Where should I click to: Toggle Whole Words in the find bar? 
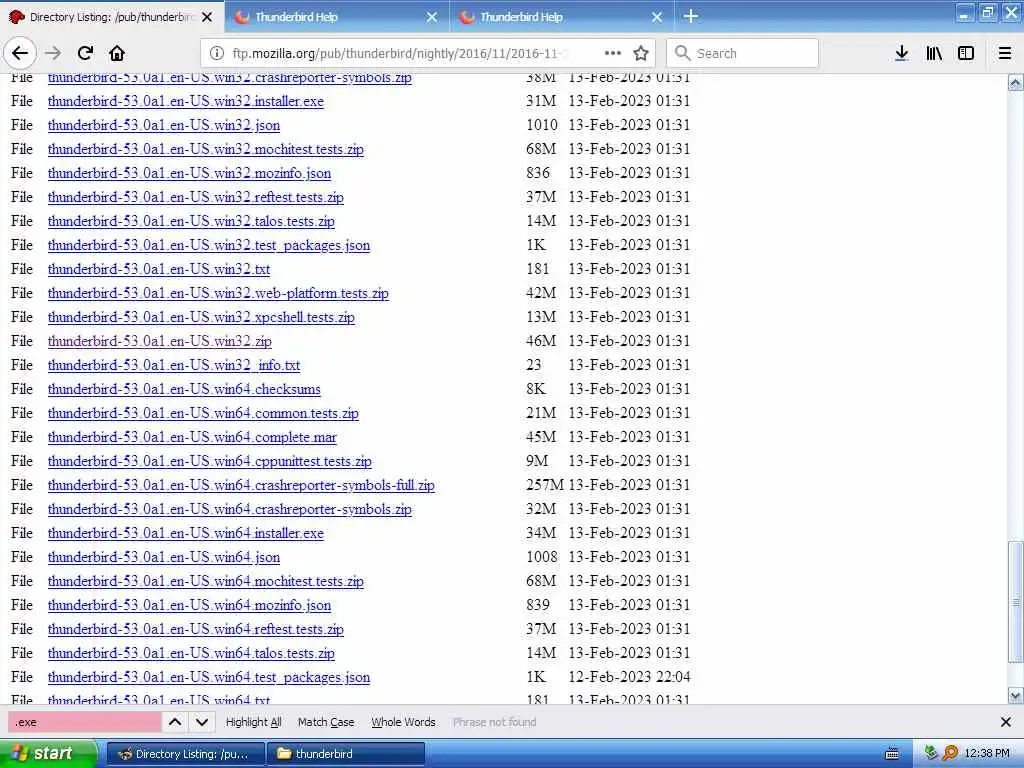403,722
